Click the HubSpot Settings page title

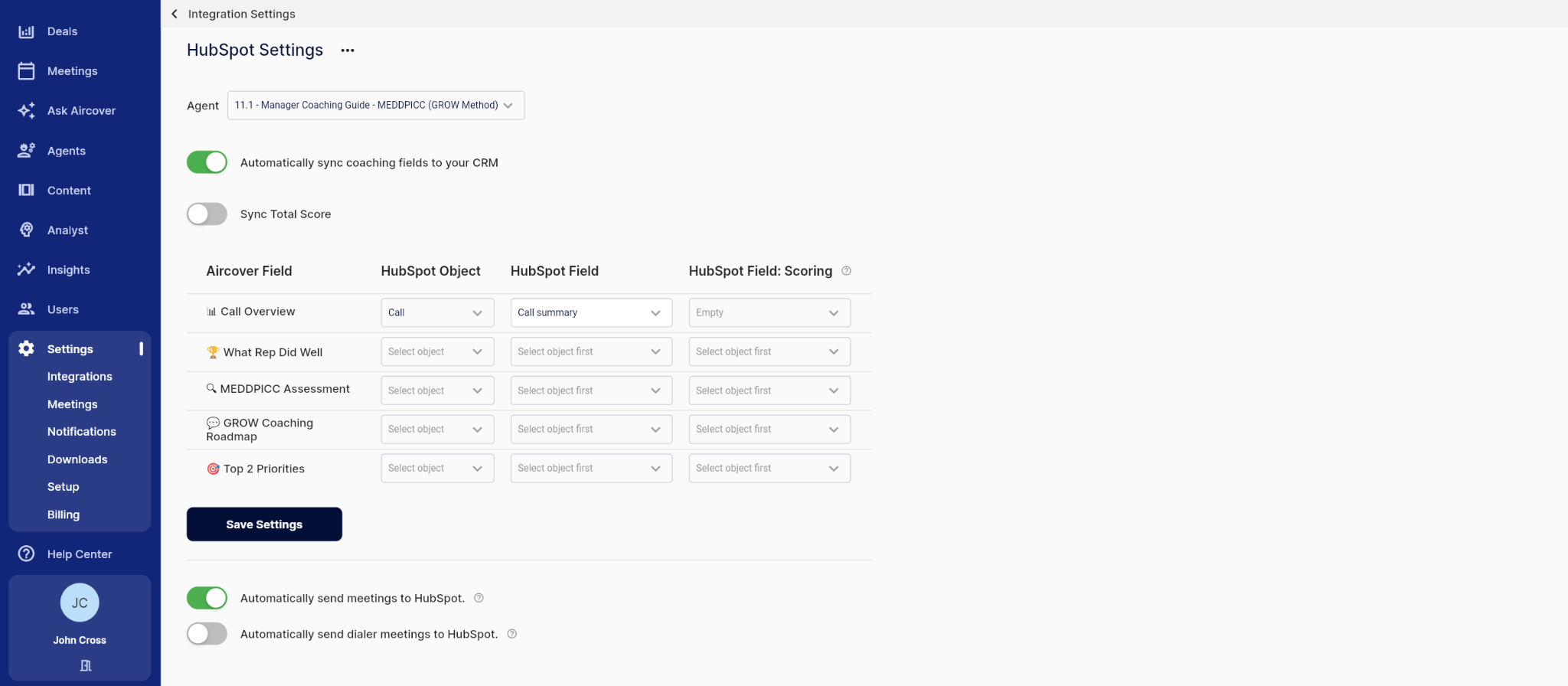tap(255, 50)
